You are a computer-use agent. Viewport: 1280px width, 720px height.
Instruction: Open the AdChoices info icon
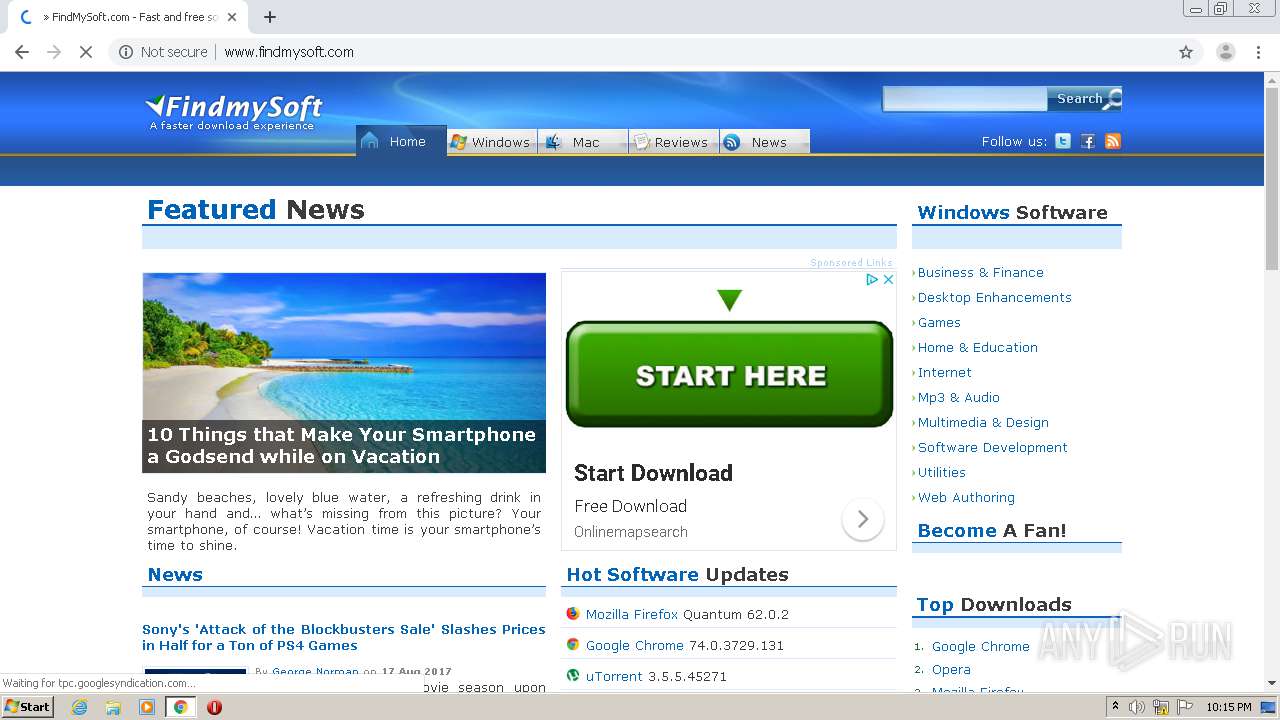coord(872,280)
